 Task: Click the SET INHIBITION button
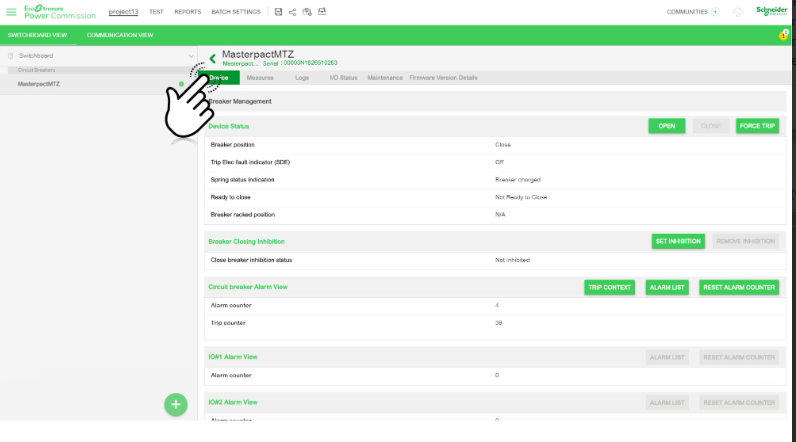678,241
